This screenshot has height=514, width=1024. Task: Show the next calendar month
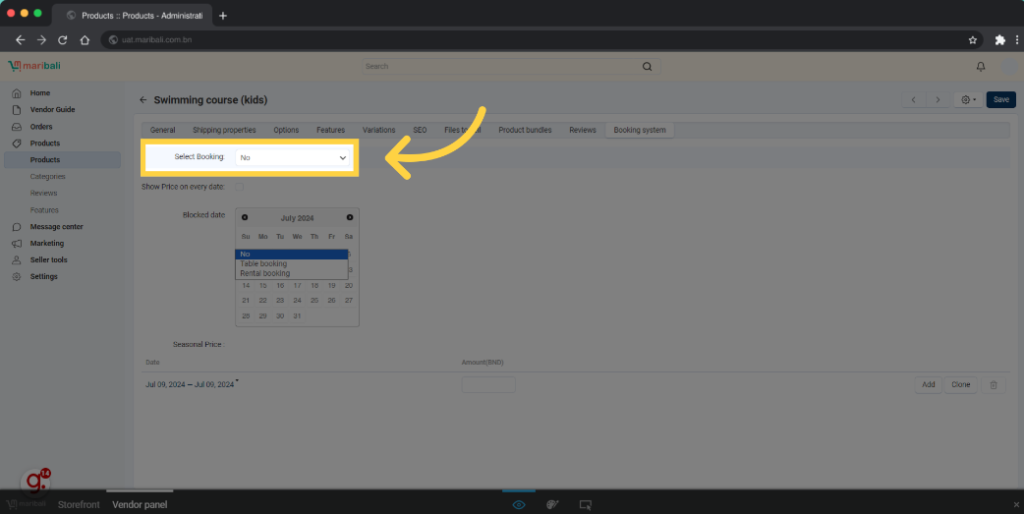[349, 217]
